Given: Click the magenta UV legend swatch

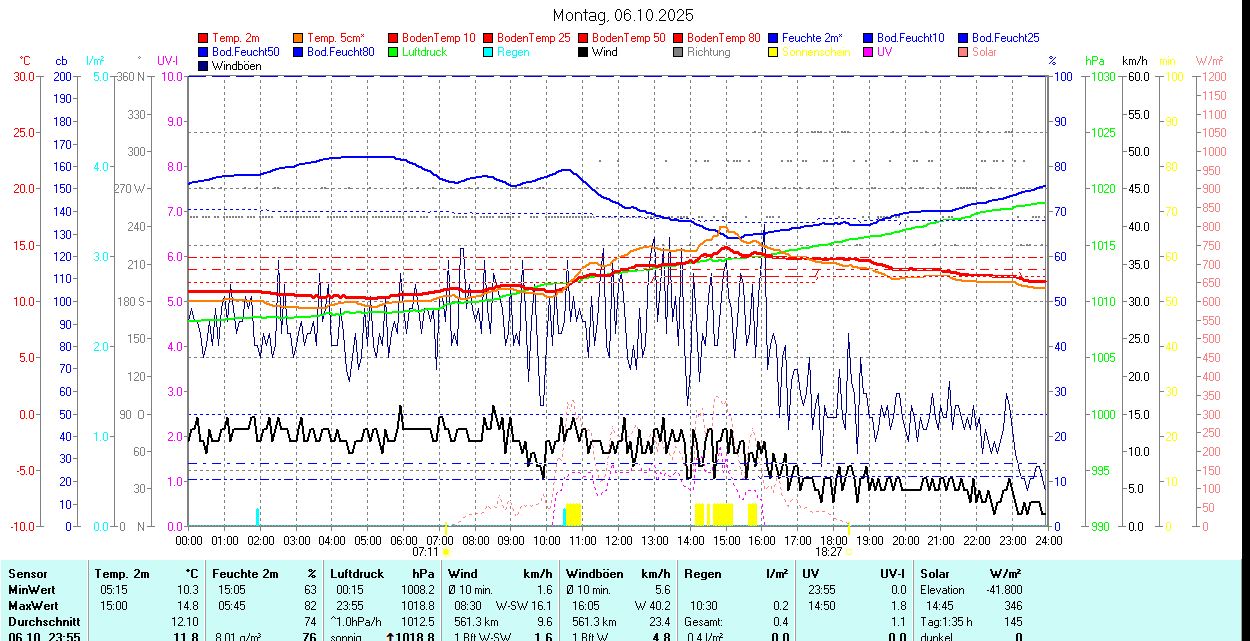Looking at the screenshot, I should [868, 52].
